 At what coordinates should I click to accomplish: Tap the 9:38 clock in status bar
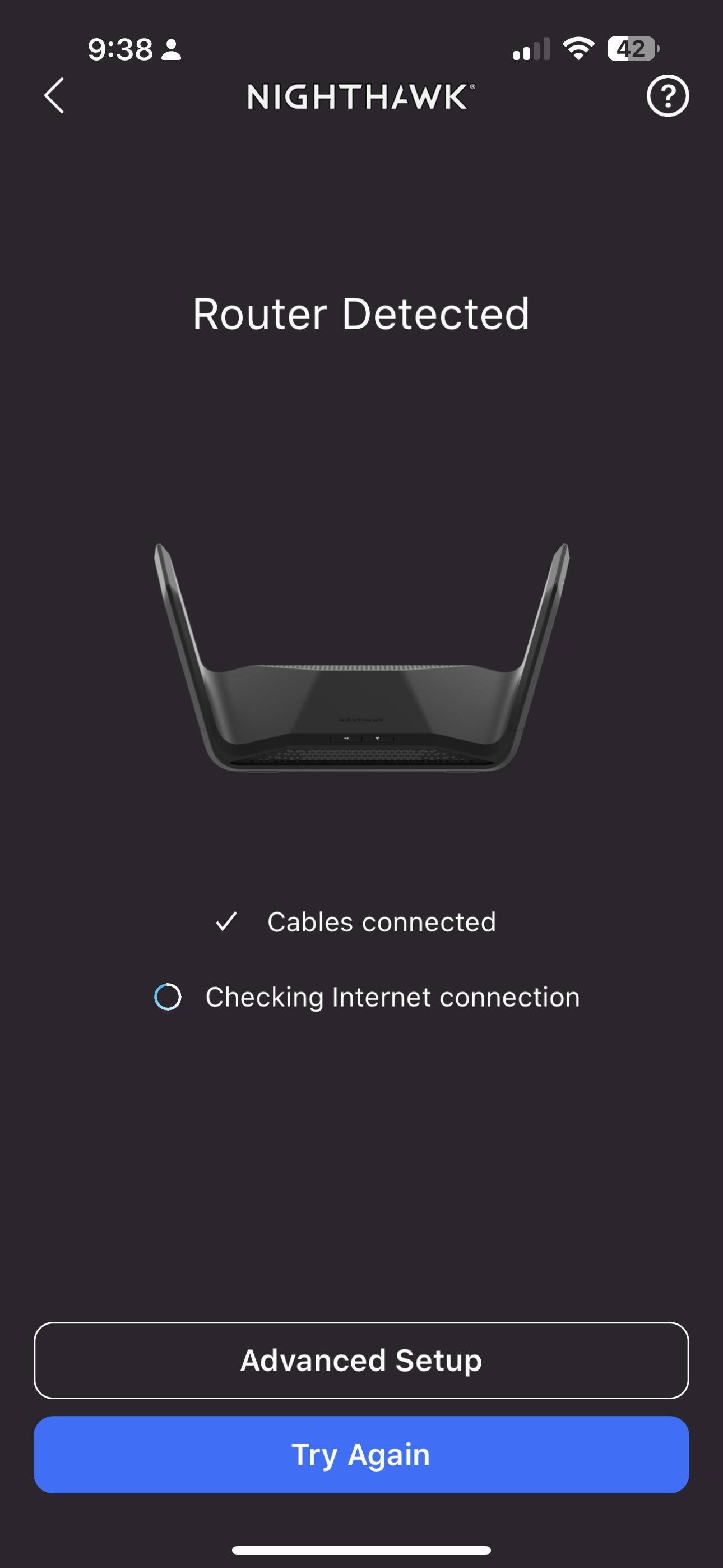click(x=120, y=49)
